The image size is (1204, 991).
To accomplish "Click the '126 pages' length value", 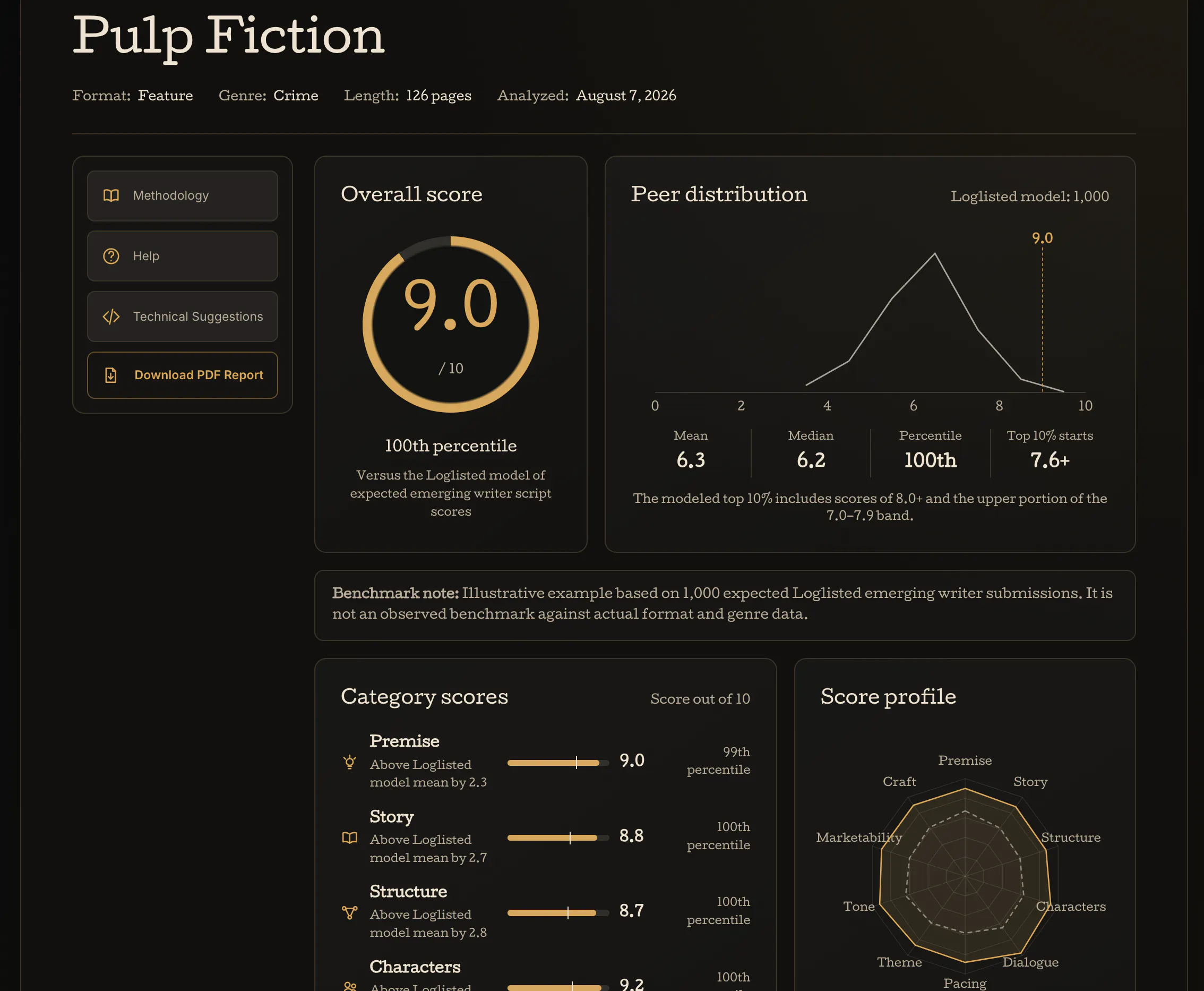I will click(x=439, y=96).
